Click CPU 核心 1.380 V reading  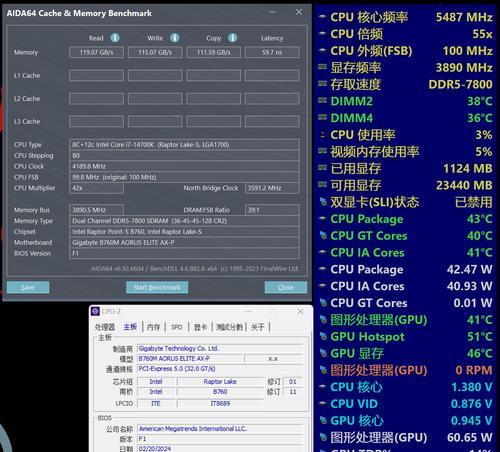pos(472,387)
